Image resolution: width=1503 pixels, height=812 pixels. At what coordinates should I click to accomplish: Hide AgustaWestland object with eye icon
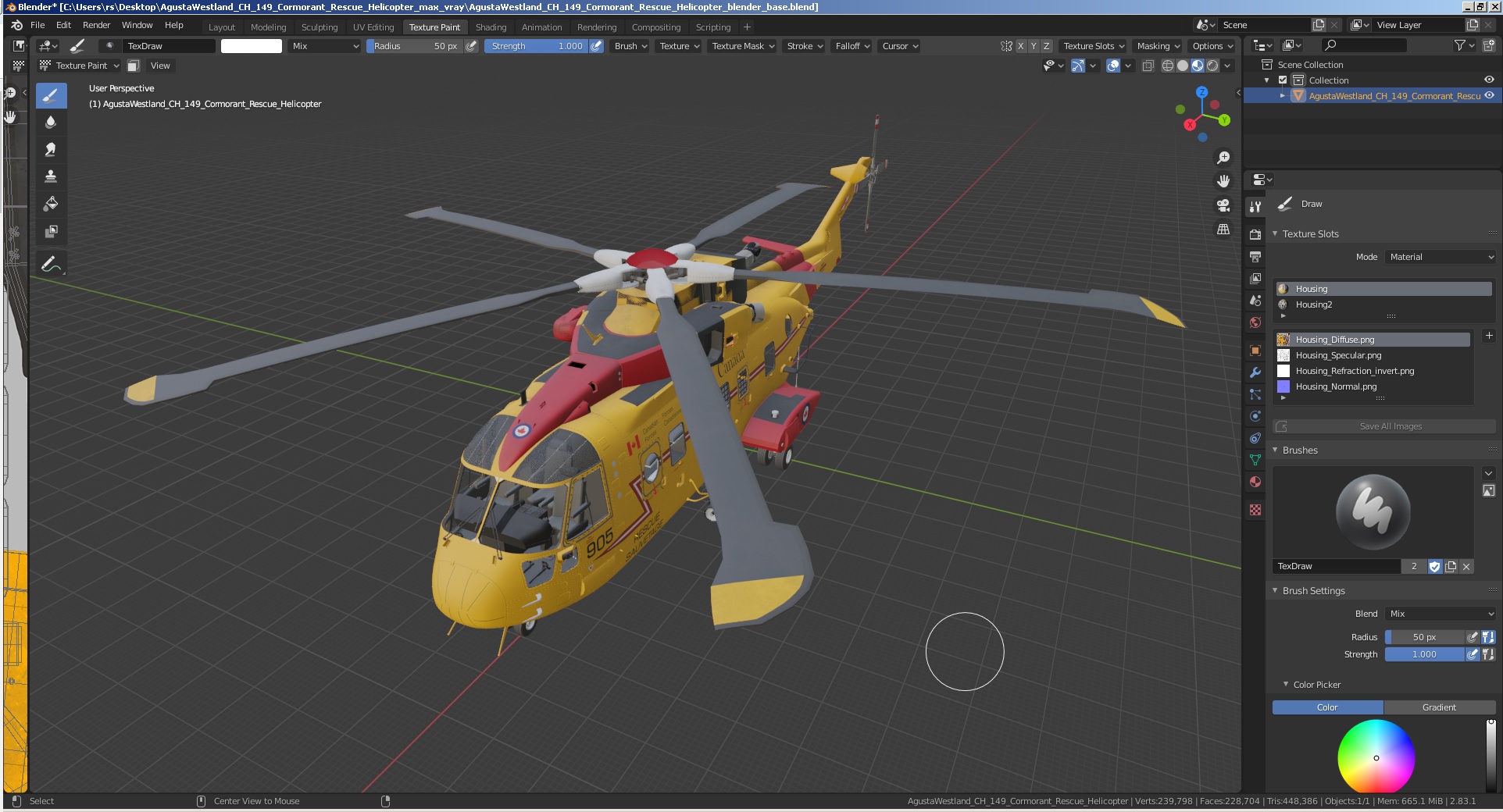click(x=1489, y=95)
